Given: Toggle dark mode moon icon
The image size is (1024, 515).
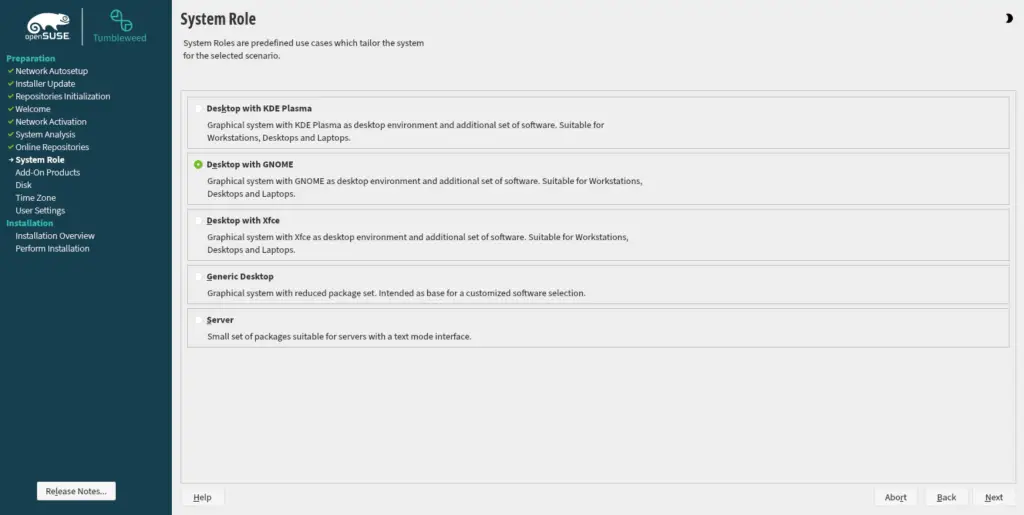Looking at the screenshot, I should [1007, 18].
